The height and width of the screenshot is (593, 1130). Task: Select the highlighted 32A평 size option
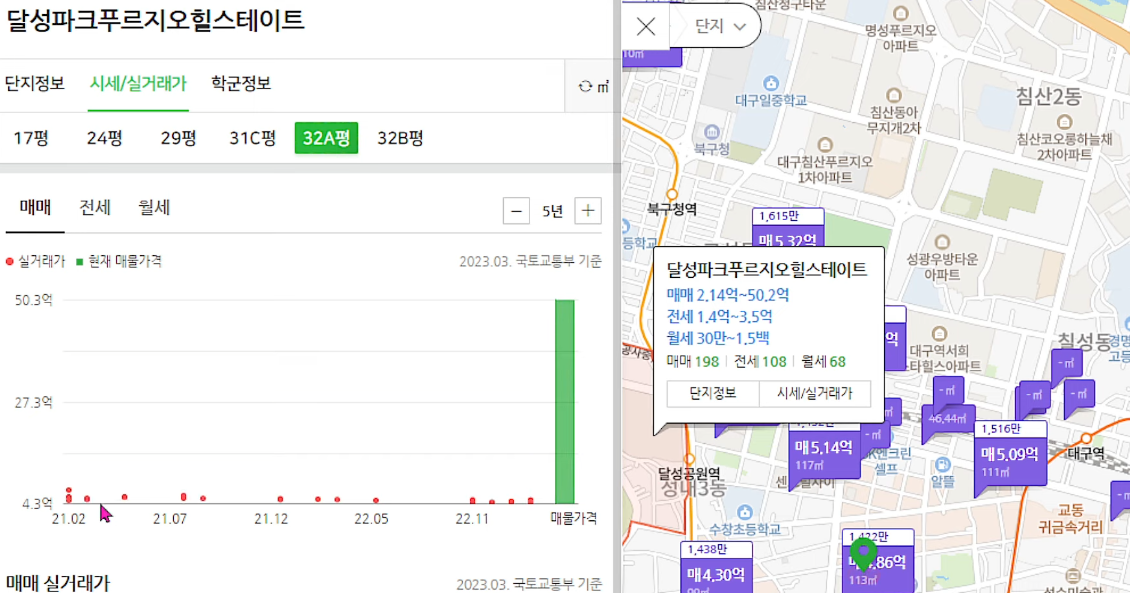[326, 138]
